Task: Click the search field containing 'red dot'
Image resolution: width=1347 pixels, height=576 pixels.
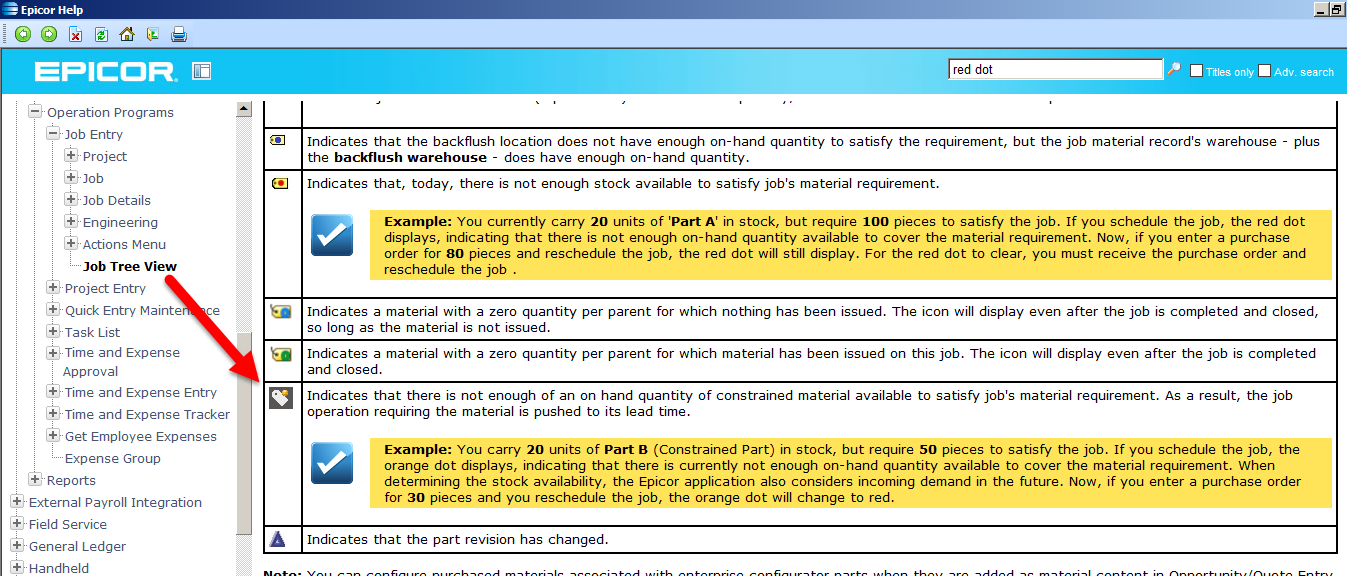Action: click(1056, 70)
